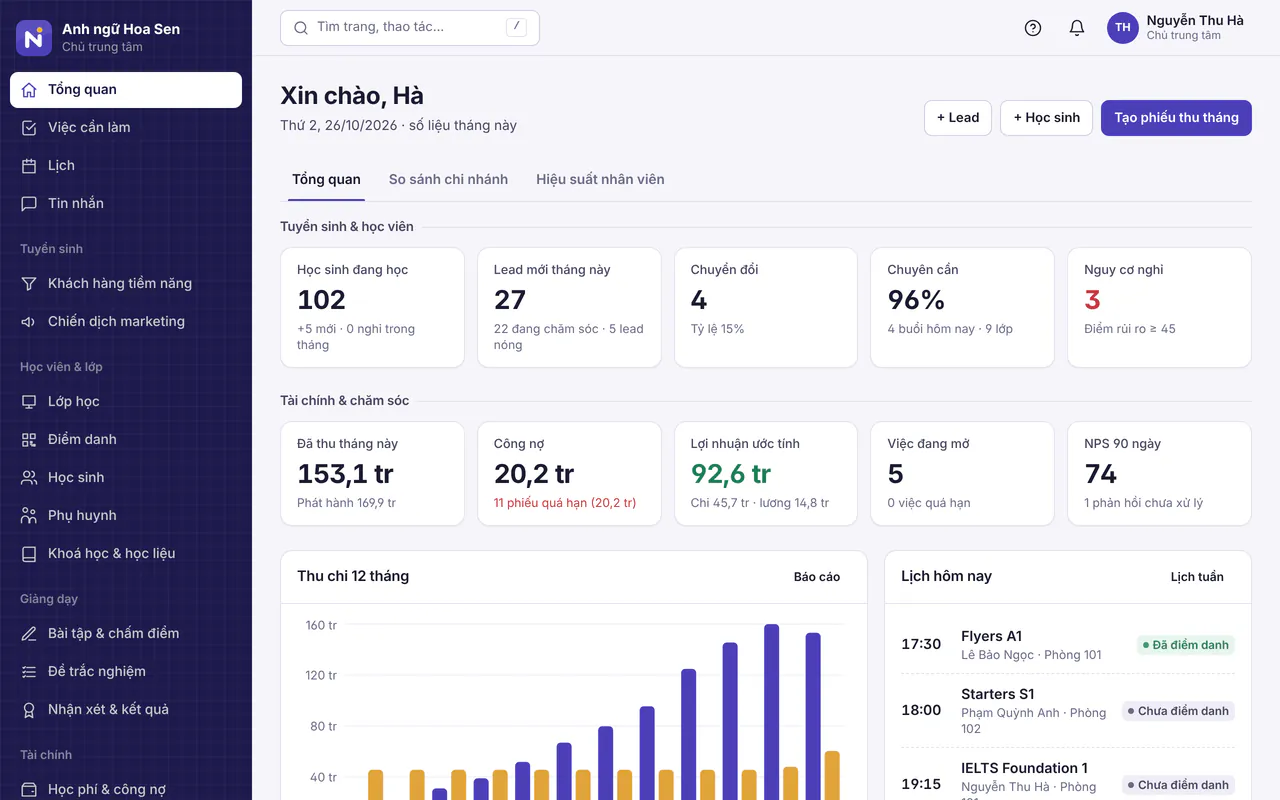Open the help question-mark icon

pos(1033,28)
